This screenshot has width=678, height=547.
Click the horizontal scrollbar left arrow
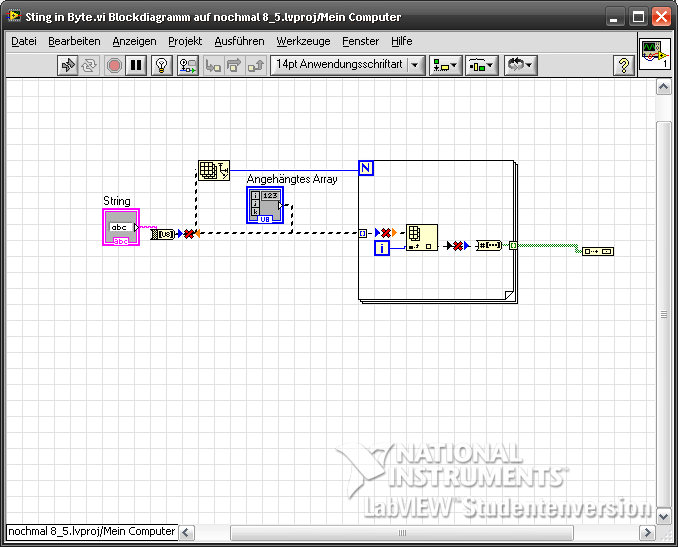point(187,532)
